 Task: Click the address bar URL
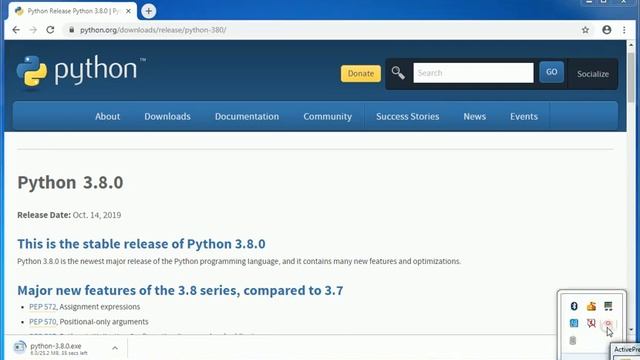(x=153, y=30)
